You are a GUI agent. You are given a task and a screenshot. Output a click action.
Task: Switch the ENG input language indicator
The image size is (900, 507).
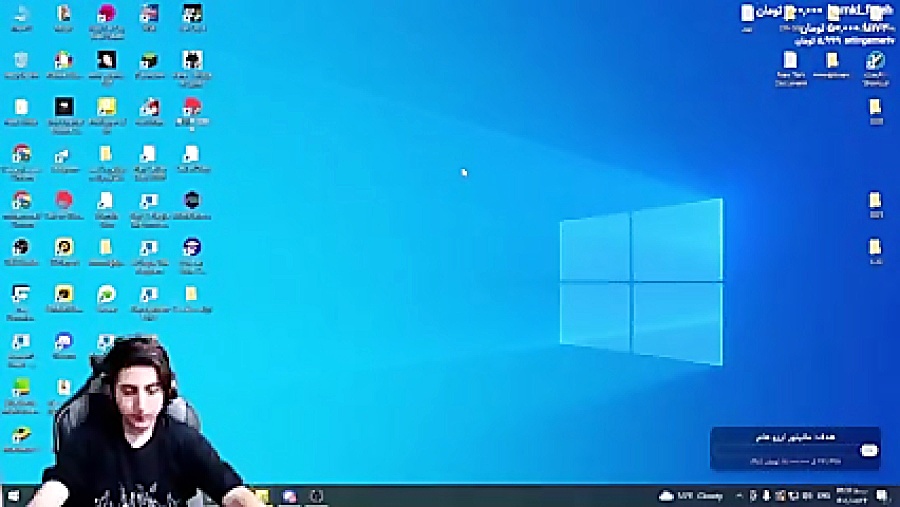(x=824, y=496)
